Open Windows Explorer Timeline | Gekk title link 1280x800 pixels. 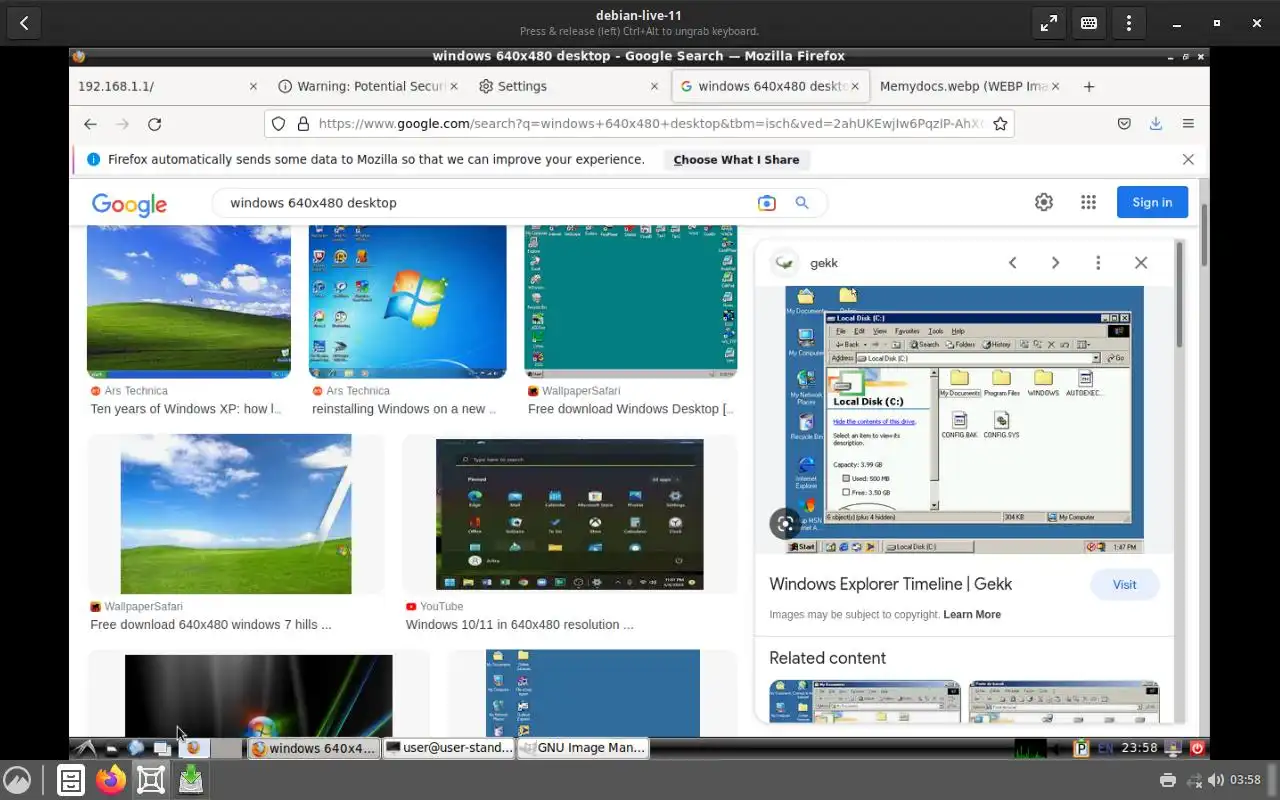pos(890,584)
